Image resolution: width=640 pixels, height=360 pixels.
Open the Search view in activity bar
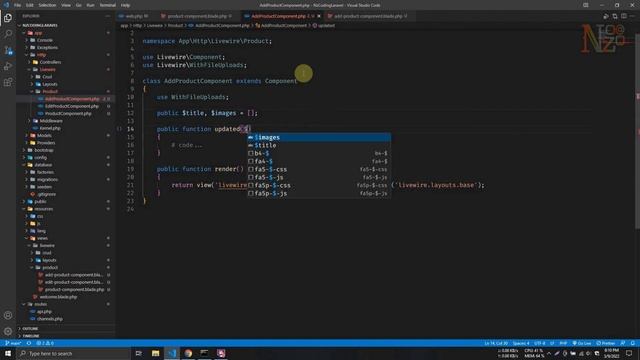[8, 34]
